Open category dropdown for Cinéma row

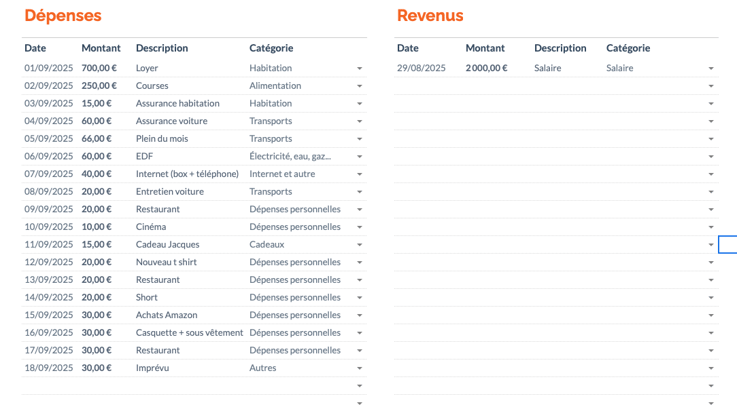pos(360,227)
